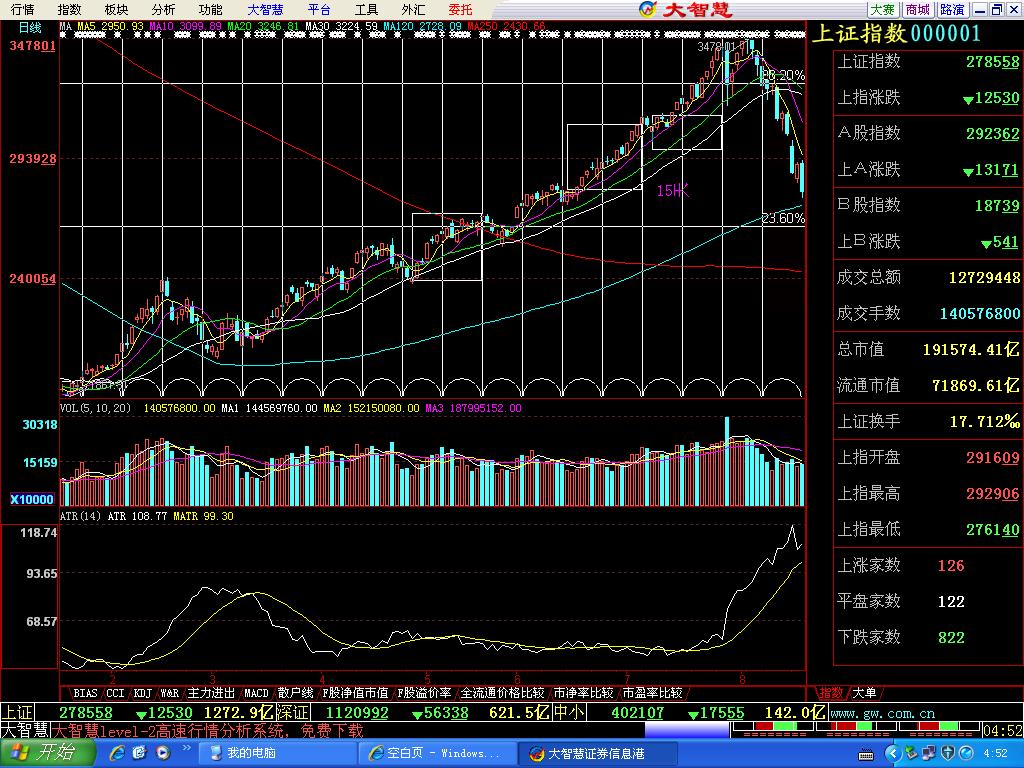Switch to the F股净值市值 tab
Screen dimensions: 1024x768
[356, 693]
